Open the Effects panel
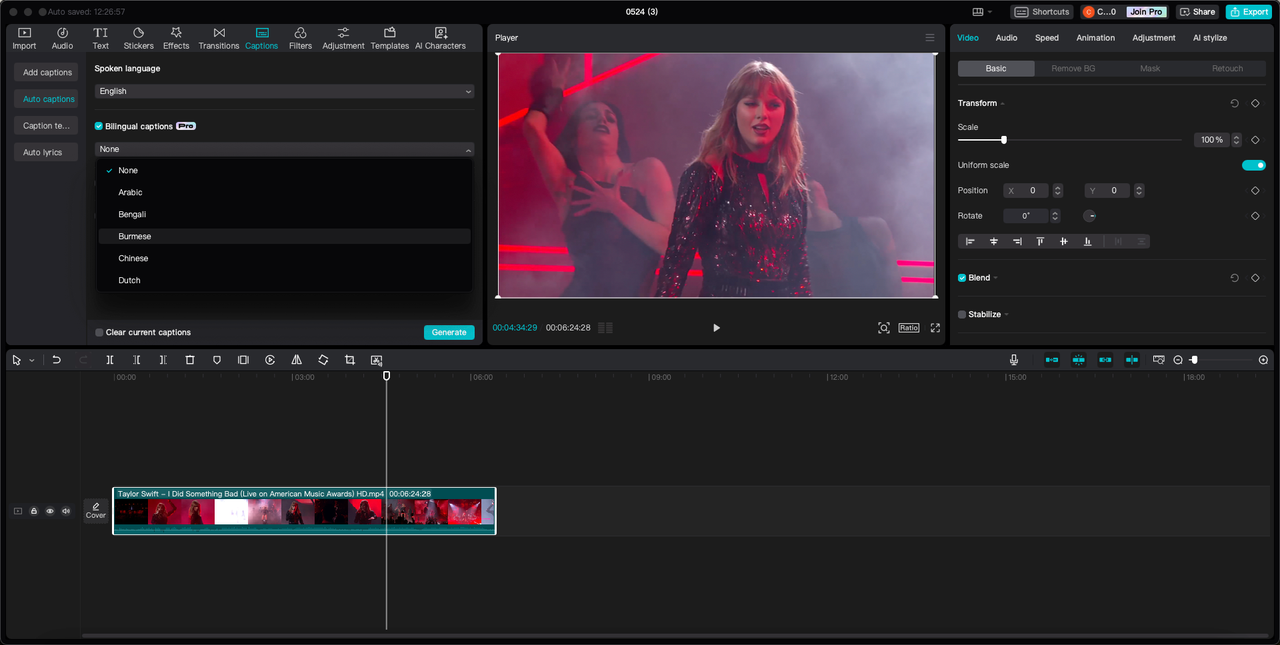This screenshot has height=645, width=1280. pyautogui.click(x=176, y=38)
